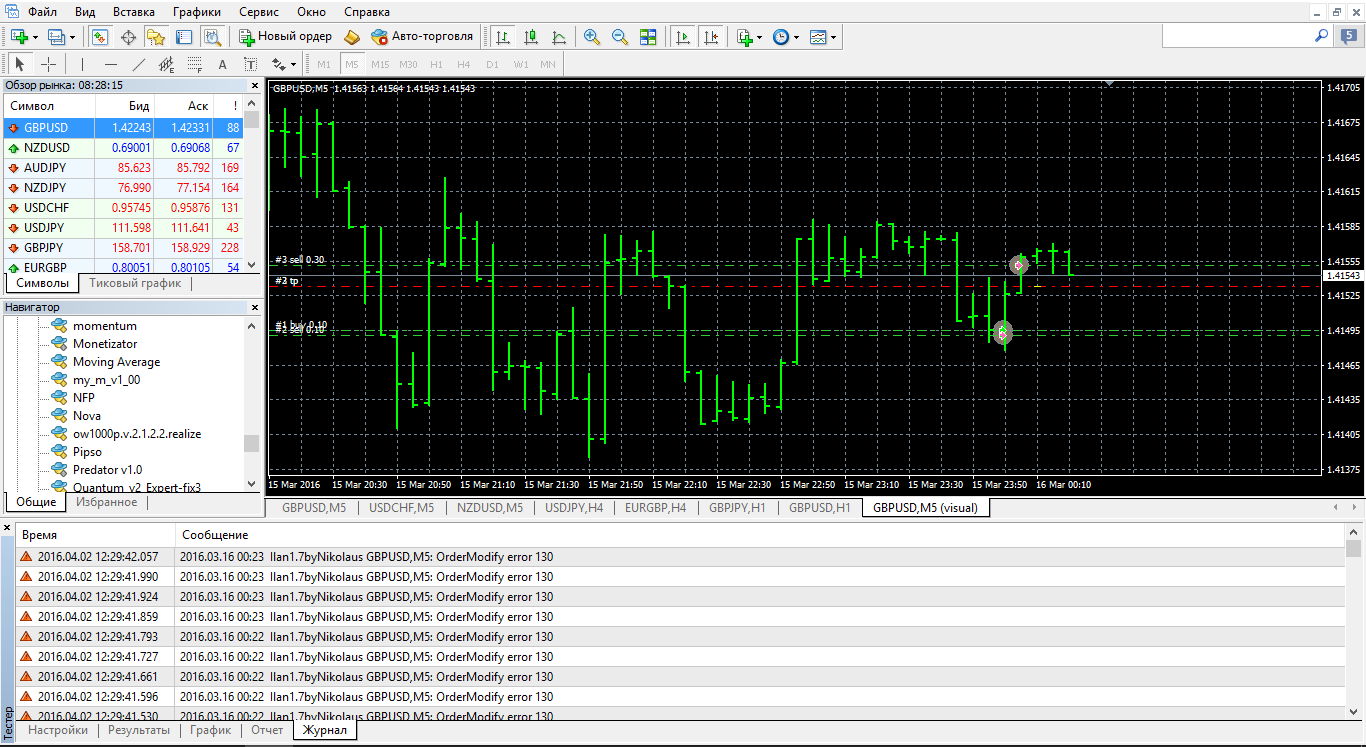Toggle the Strategy Tester icon

coord(212,37)
